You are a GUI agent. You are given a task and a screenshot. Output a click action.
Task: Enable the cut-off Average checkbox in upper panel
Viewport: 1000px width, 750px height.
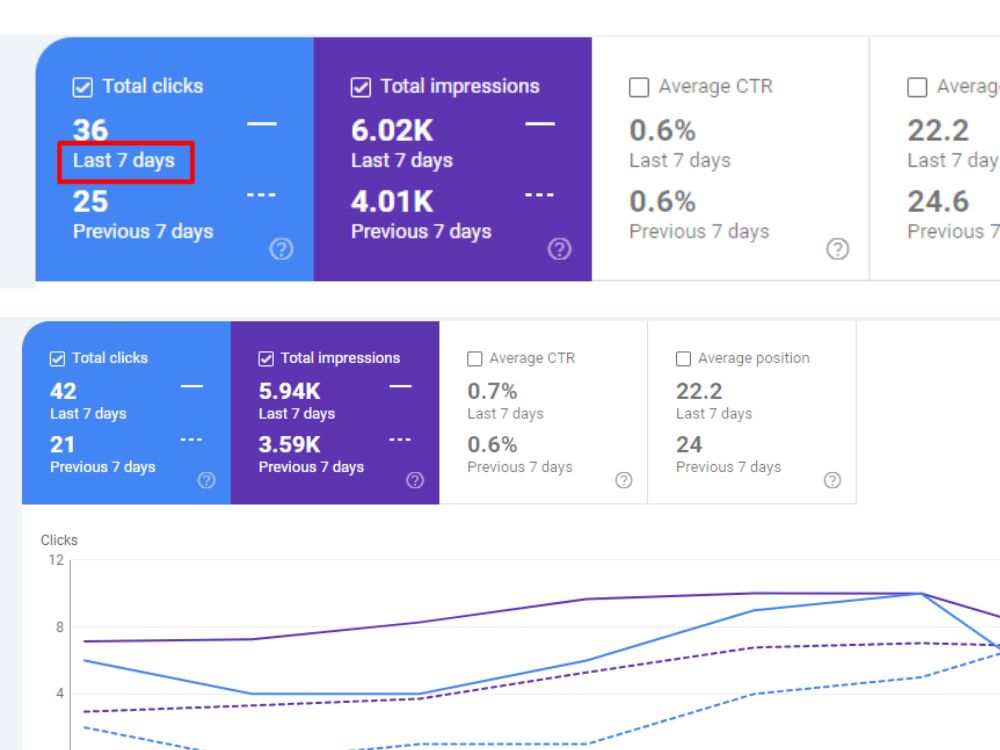pyautogui.click(x=917, y=87)
